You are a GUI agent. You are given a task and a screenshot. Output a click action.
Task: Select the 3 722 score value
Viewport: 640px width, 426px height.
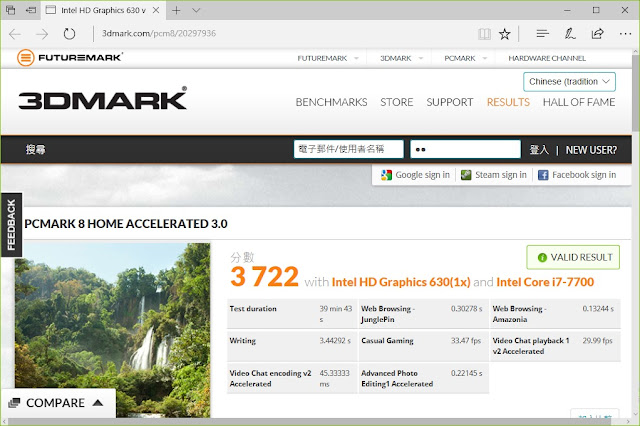(264, 277)
